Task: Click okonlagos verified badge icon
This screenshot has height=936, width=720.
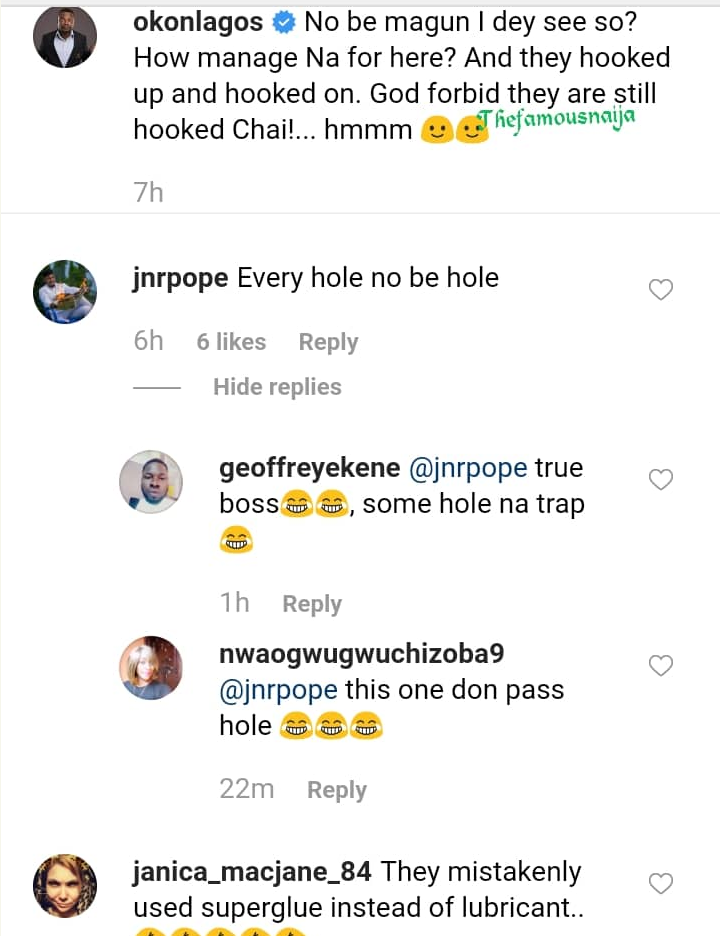Action: click(x=284, y=22)
